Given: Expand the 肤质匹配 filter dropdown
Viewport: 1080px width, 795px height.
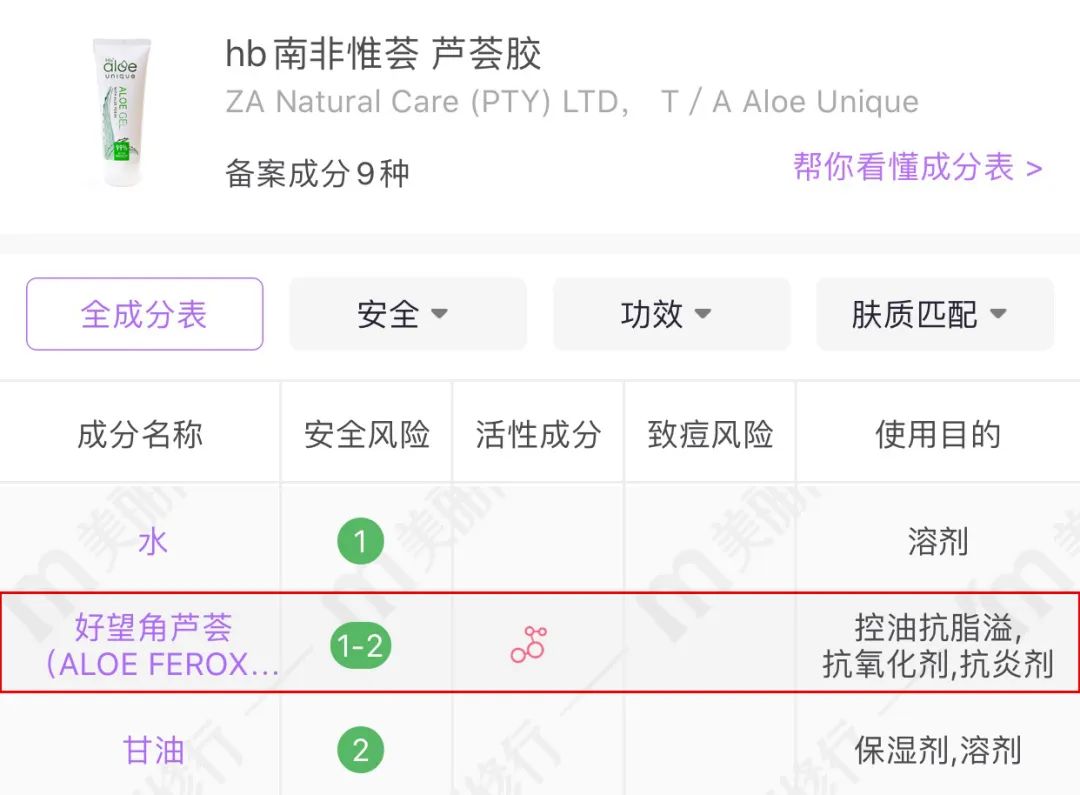Looking at the screenshot, I should pyautogui.click(x=935, y=314).
